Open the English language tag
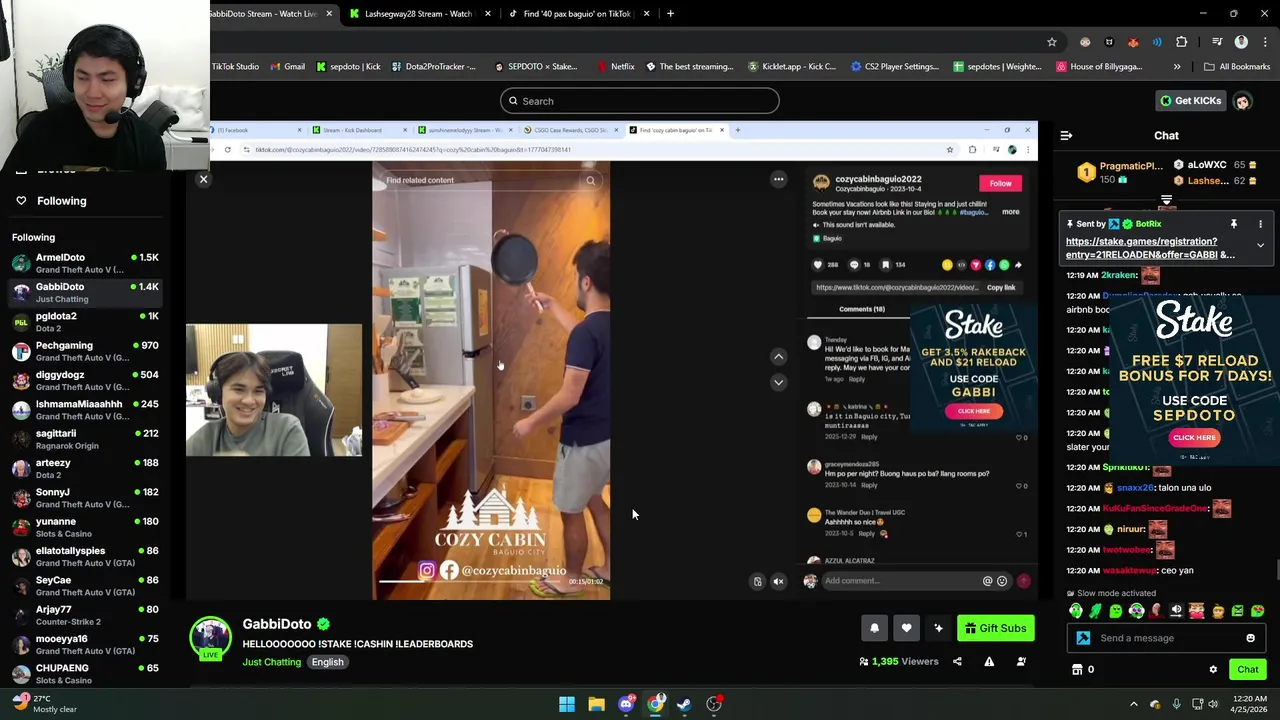 pyautogui.click(x=327, y=662)
